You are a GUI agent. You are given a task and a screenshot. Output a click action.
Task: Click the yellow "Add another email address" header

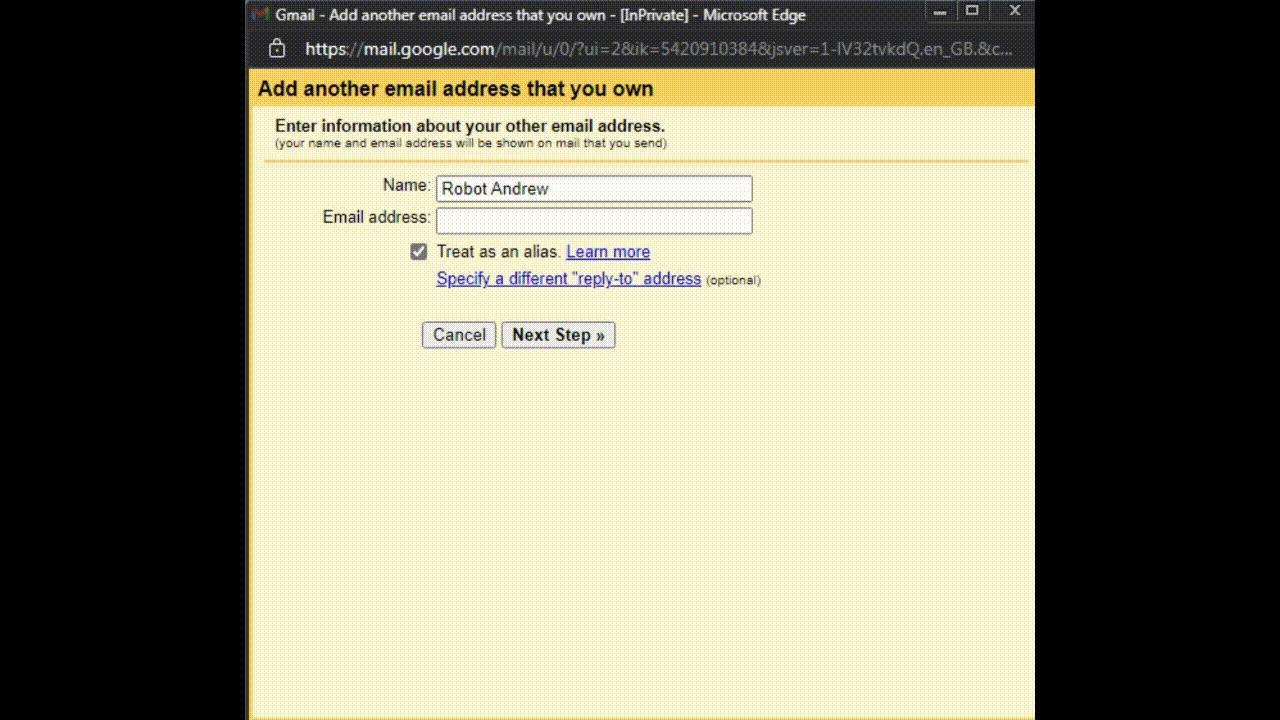pos(455,89)
